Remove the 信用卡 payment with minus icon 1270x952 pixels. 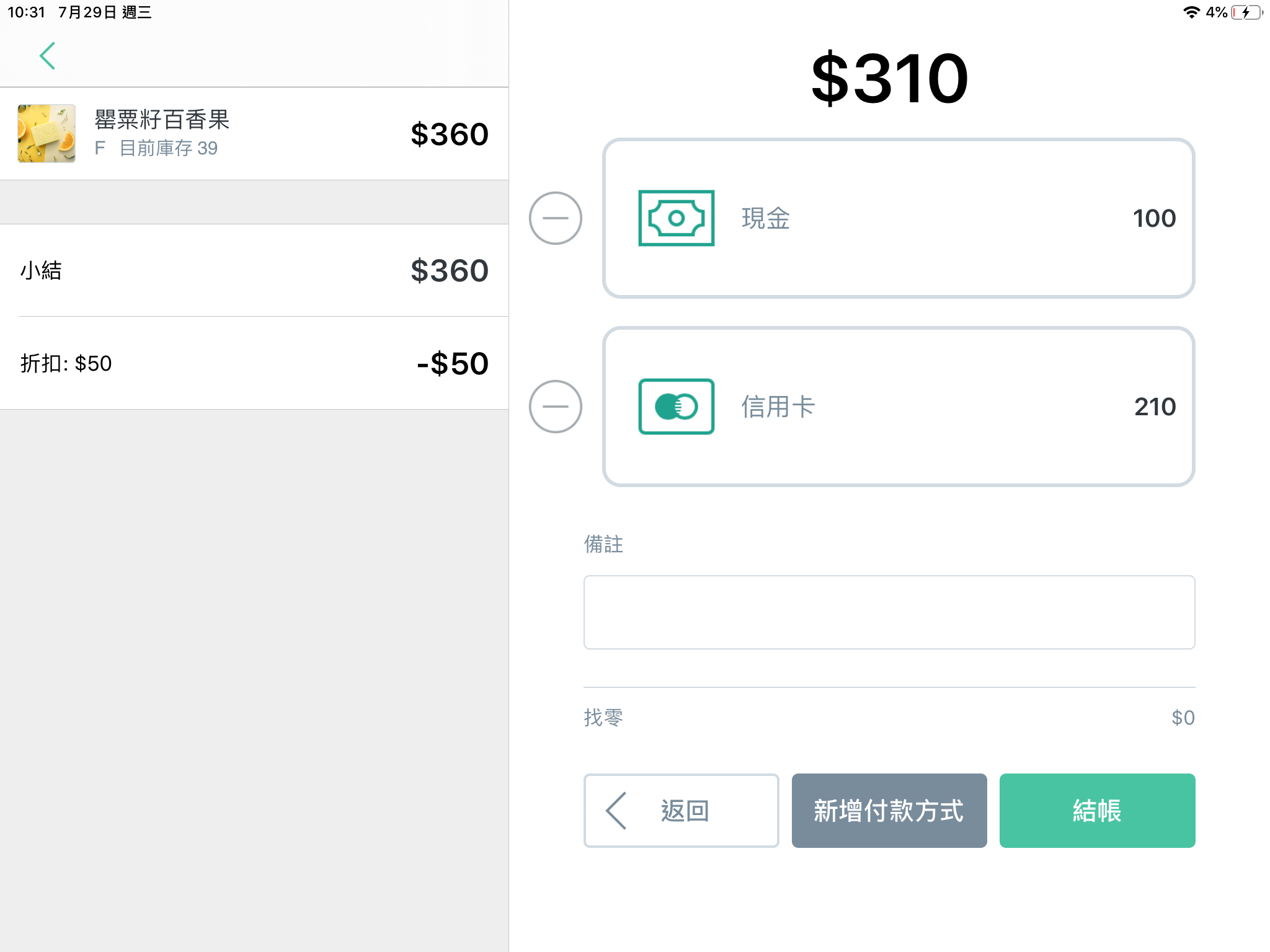555,407
